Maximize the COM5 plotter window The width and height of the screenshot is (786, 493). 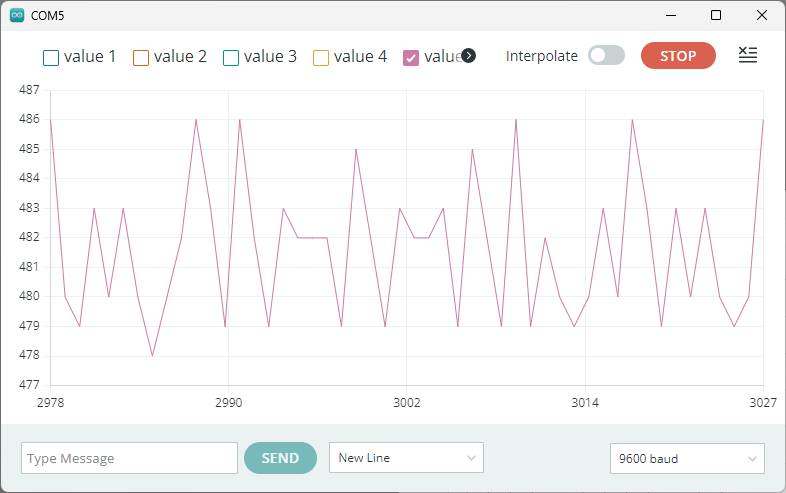716,16
